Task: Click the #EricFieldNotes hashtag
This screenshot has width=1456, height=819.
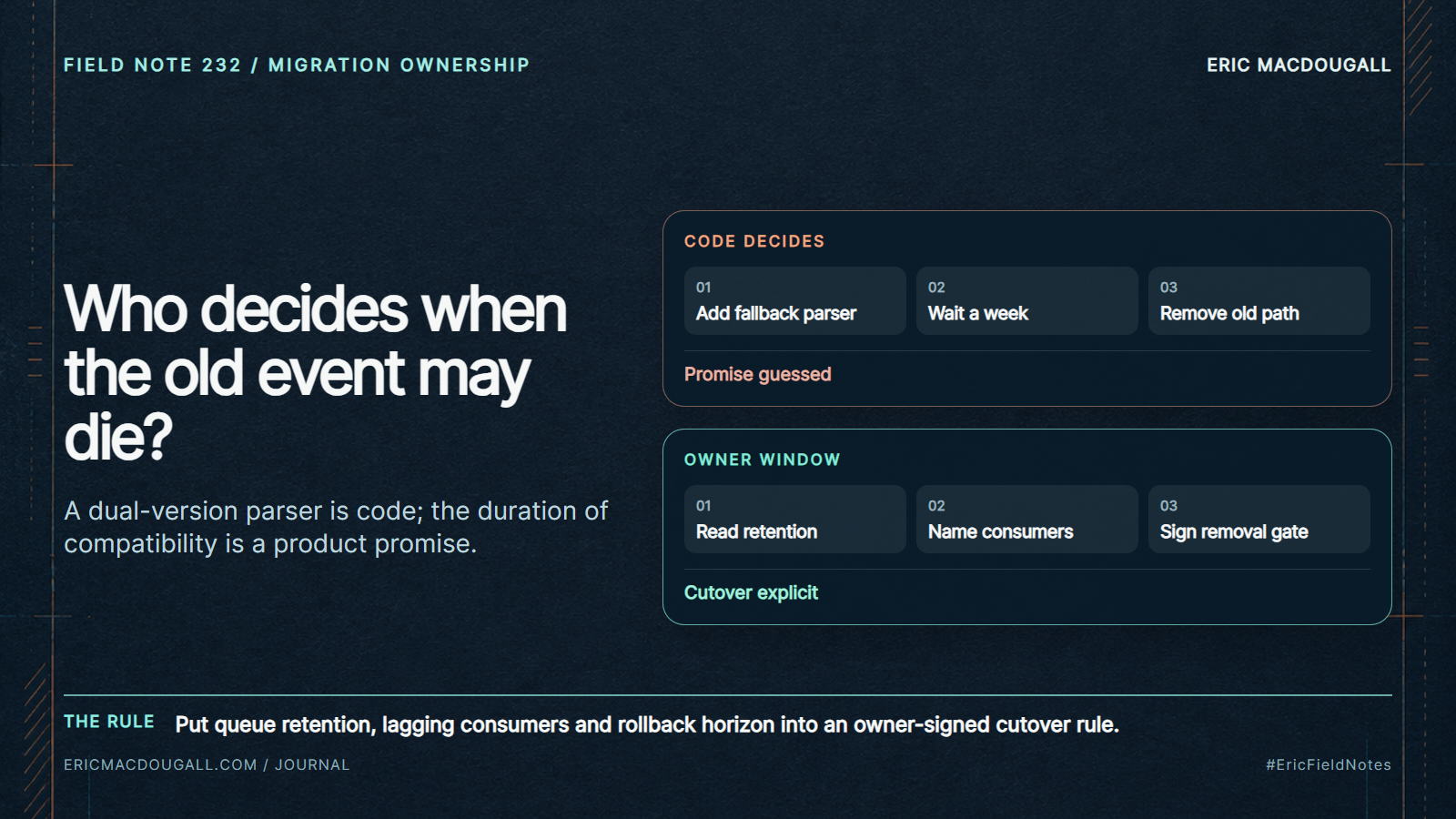Action: [x=1328, y=765]
